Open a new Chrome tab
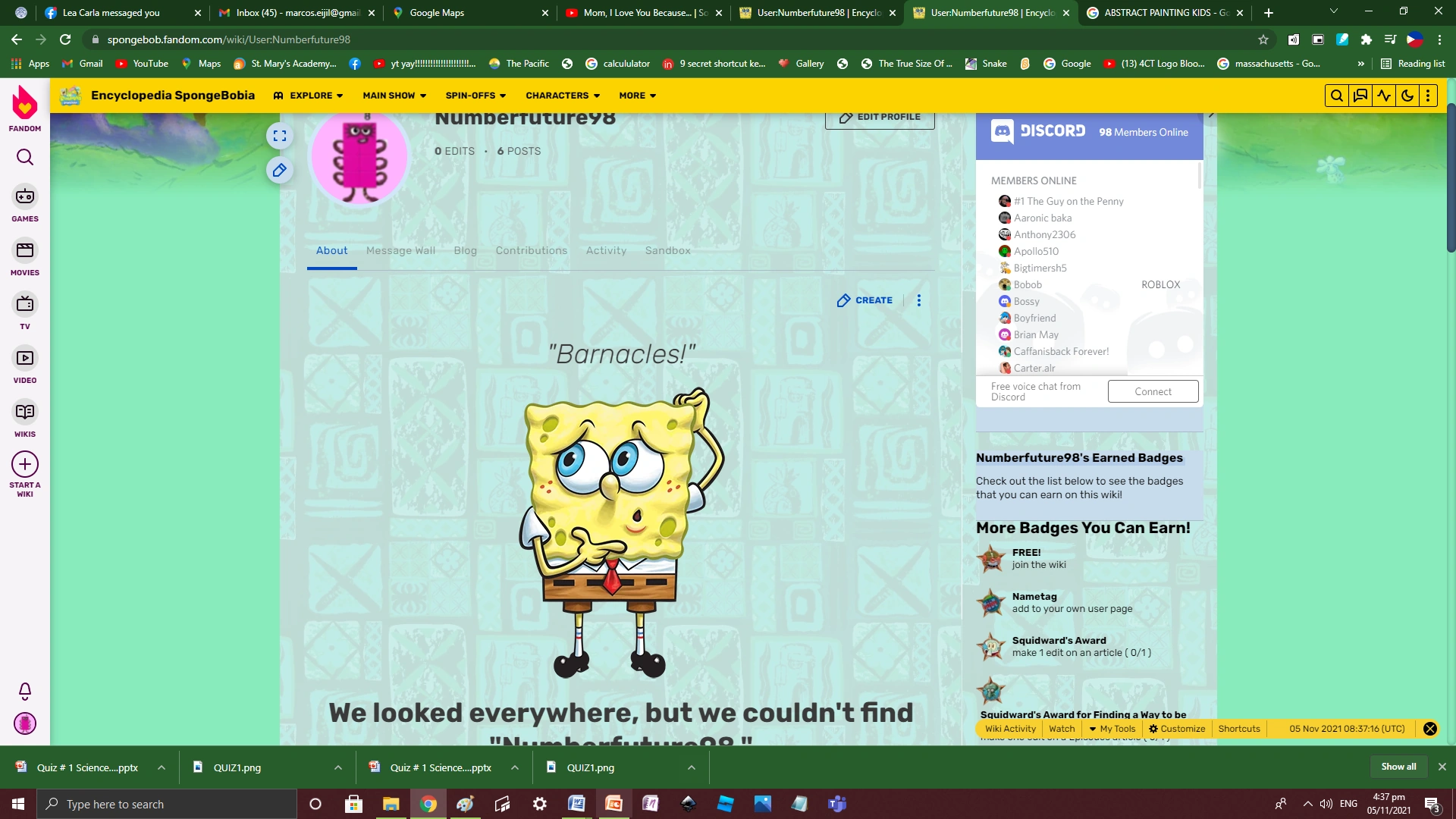The image size is (1456, 819). (1269, 13)
